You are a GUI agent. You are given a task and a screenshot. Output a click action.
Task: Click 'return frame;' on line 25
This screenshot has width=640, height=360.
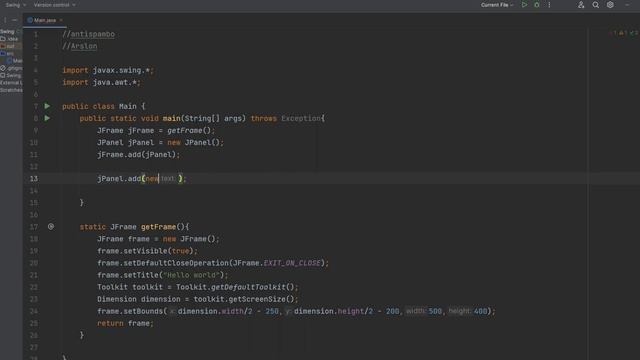tap(125, 323)
